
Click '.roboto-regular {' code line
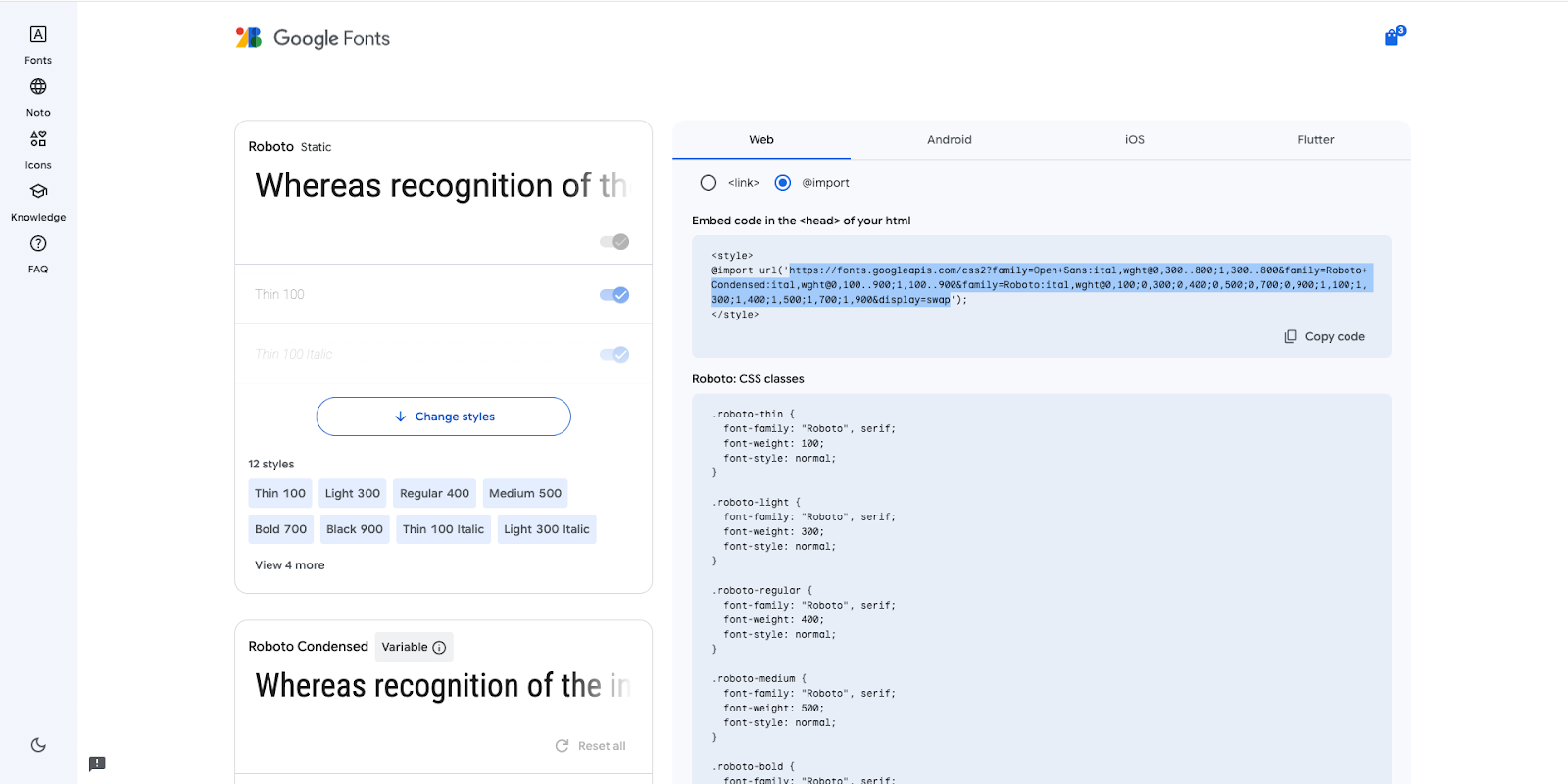[x=762, y=591]
